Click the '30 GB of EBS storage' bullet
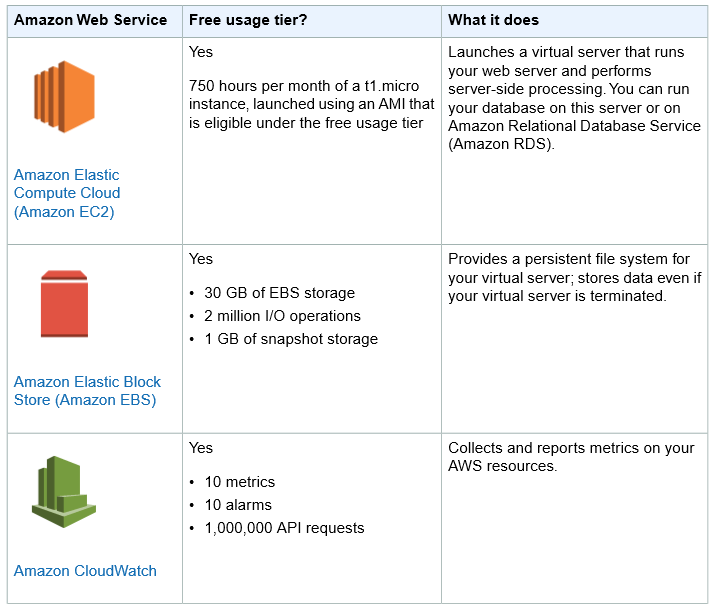712x607 pixels. pos(279,293)
